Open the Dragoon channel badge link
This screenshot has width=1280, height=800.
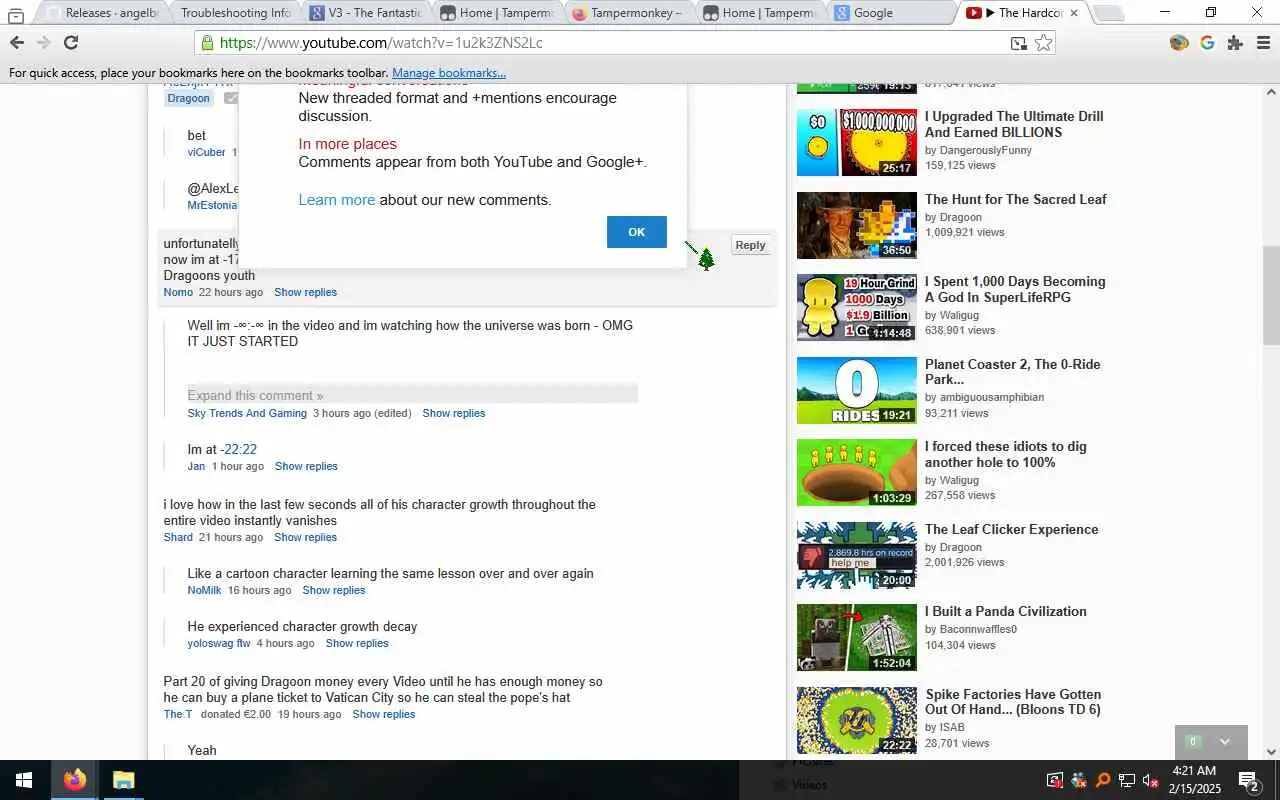click(188, 98)
